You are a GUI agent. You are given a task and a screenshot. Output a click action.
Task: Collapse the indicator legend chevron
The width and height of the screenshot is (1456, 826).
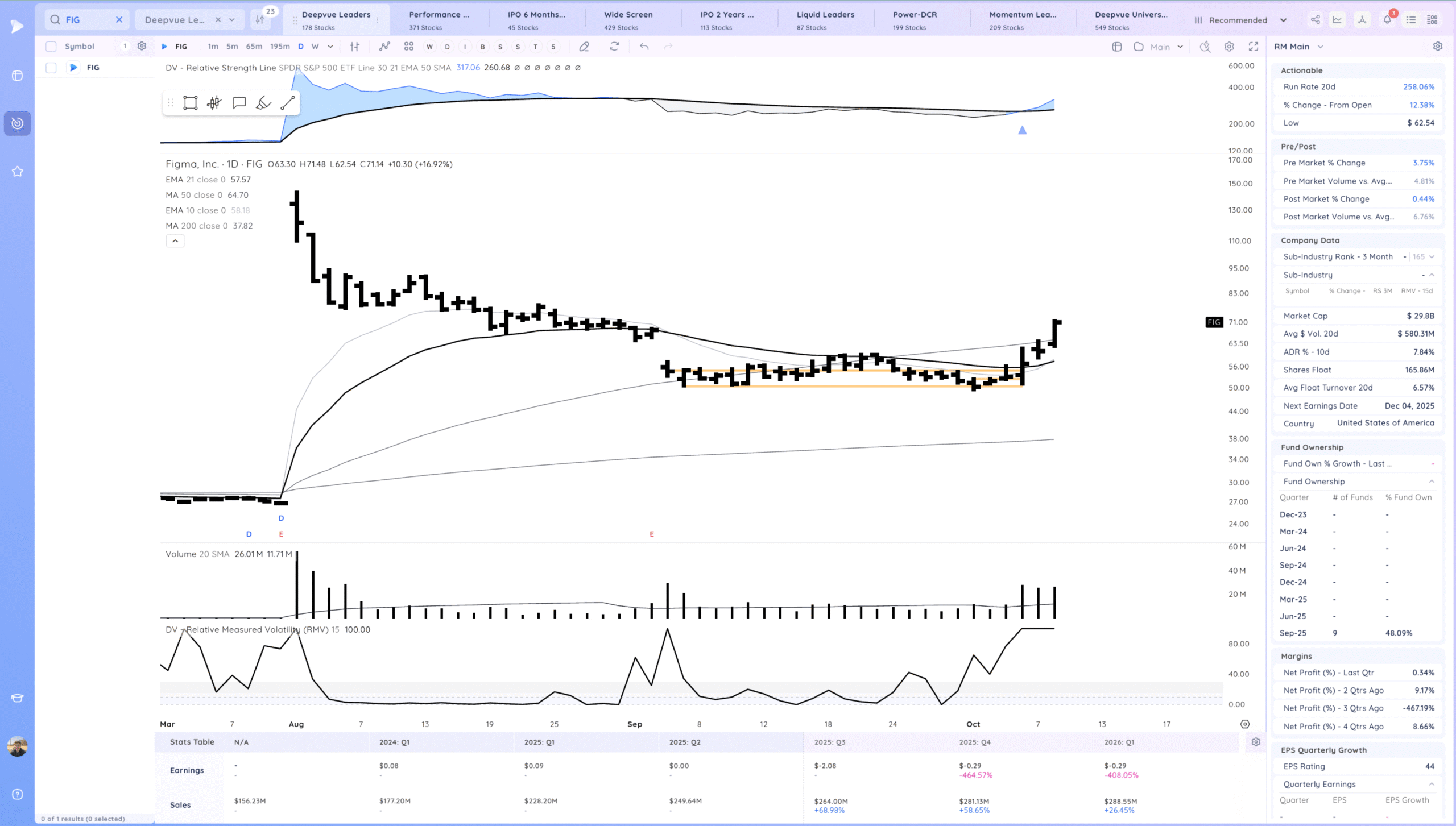click(x=175, y=241)
